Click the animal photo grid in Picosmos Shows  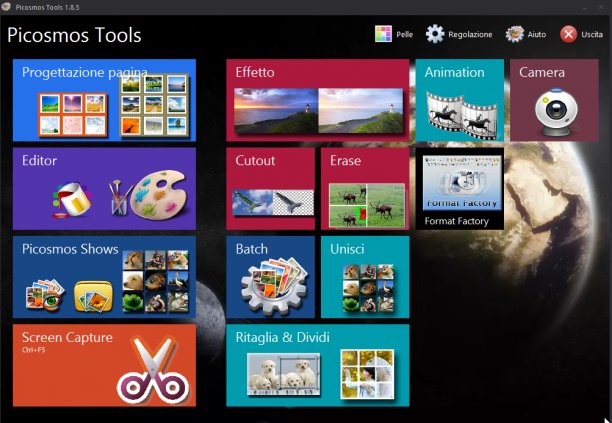[x=155, y=281]
